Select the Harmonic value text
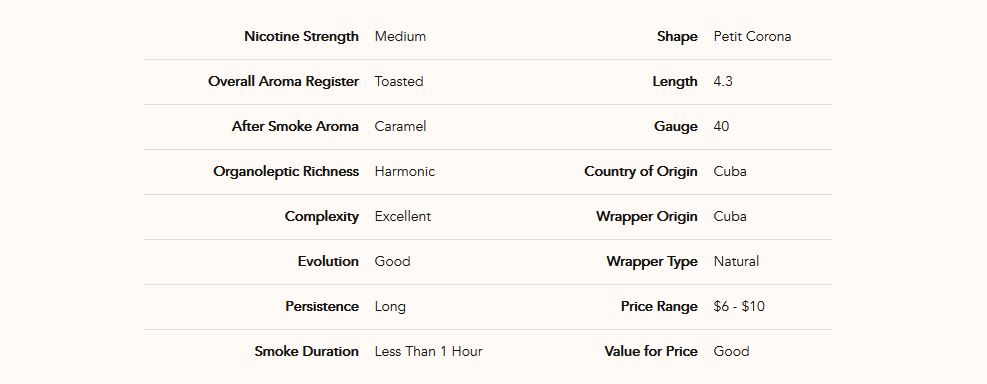 [x=405, y=171]
